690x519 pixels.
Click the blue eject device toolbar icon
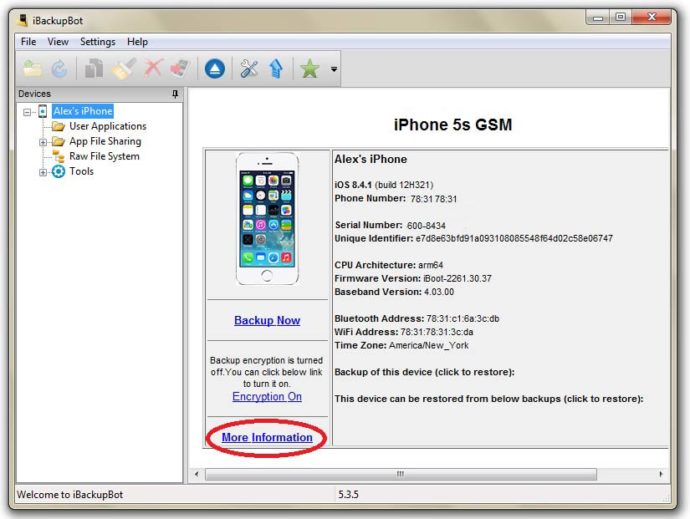[214, 69]
